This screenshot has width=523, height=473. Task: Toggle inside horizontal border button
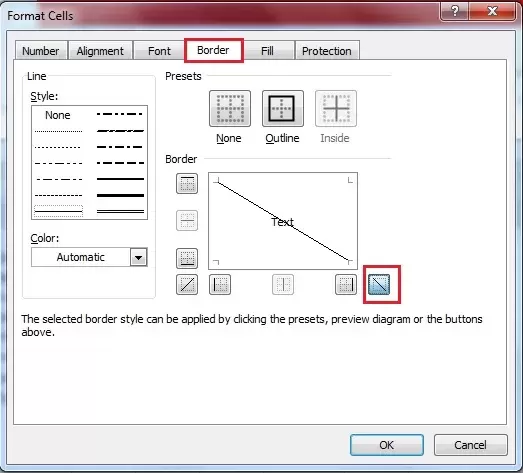(x=187, y=220)
